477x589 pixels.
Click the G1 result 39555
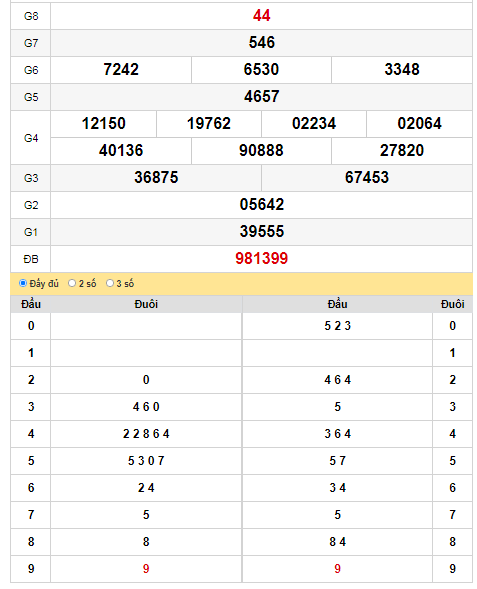coord(261,232)
